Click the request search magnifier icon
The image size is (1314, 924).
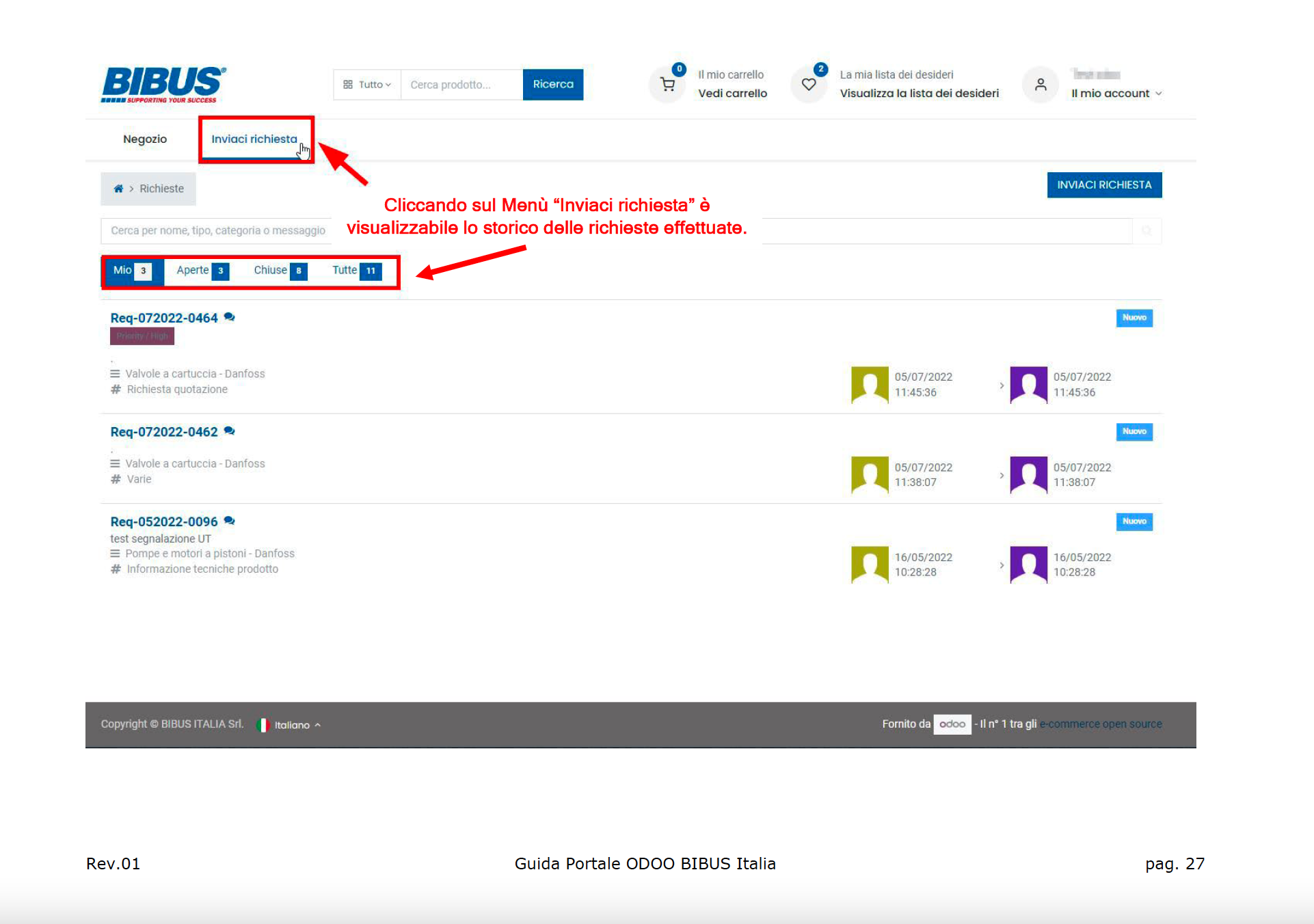click(x=1147, y=231)
